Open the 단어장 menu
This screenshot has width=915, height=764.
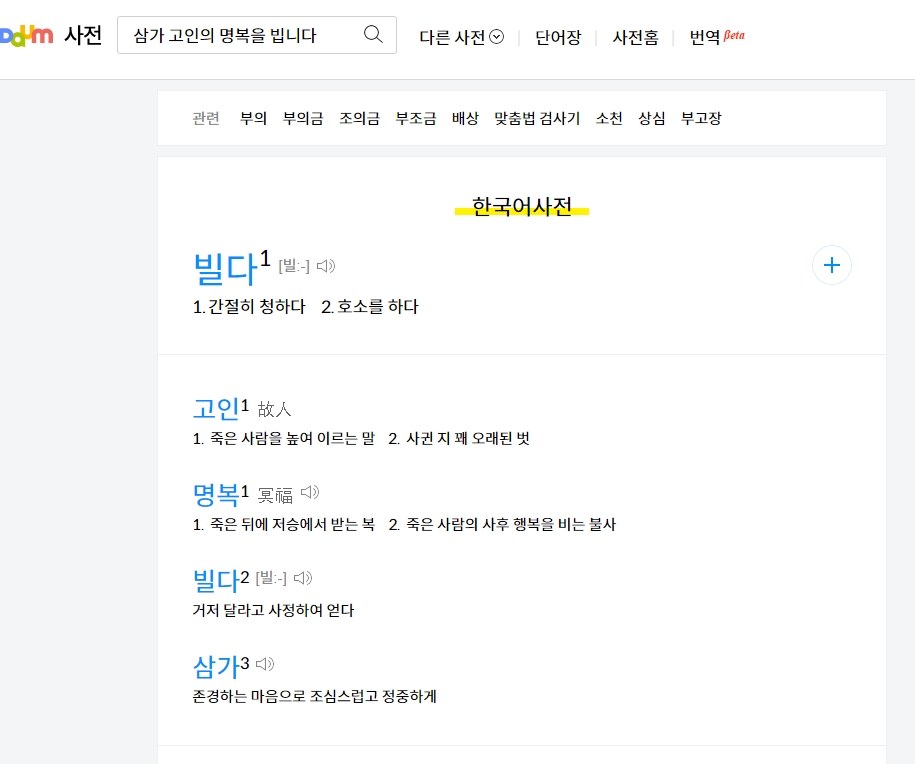(557, 34)
